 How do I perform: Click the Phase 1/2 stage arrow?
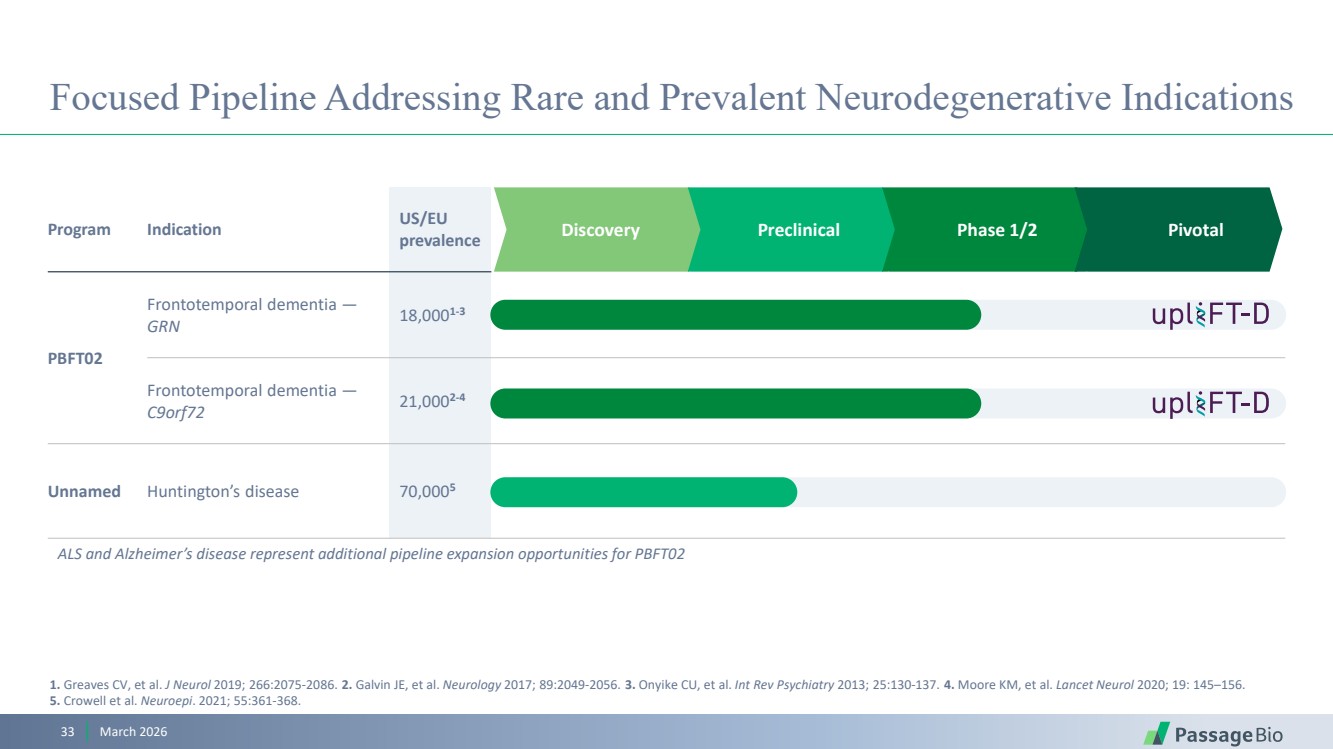coord(996,230)
